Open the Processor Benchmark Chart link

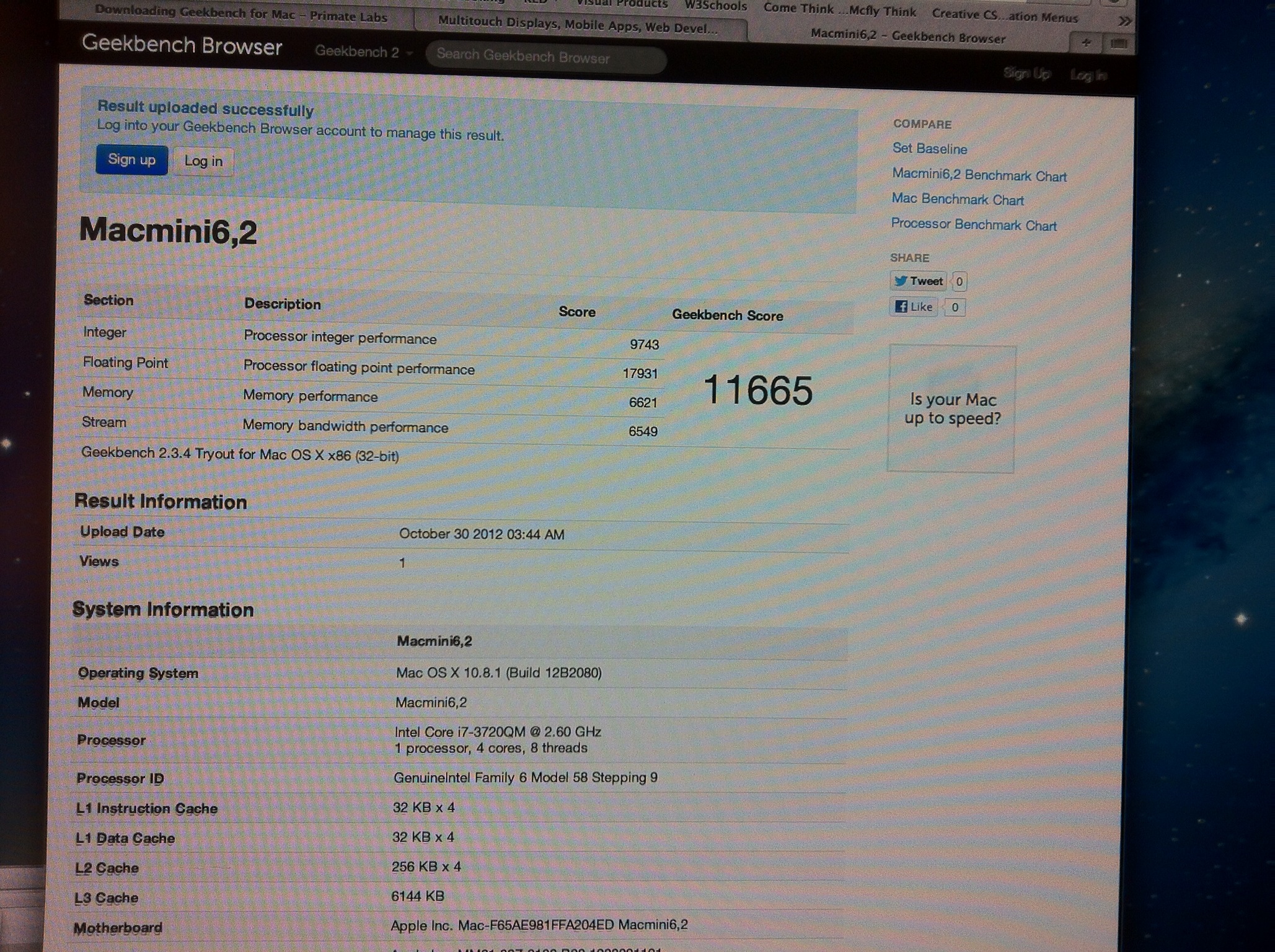(x=973, y=225)
